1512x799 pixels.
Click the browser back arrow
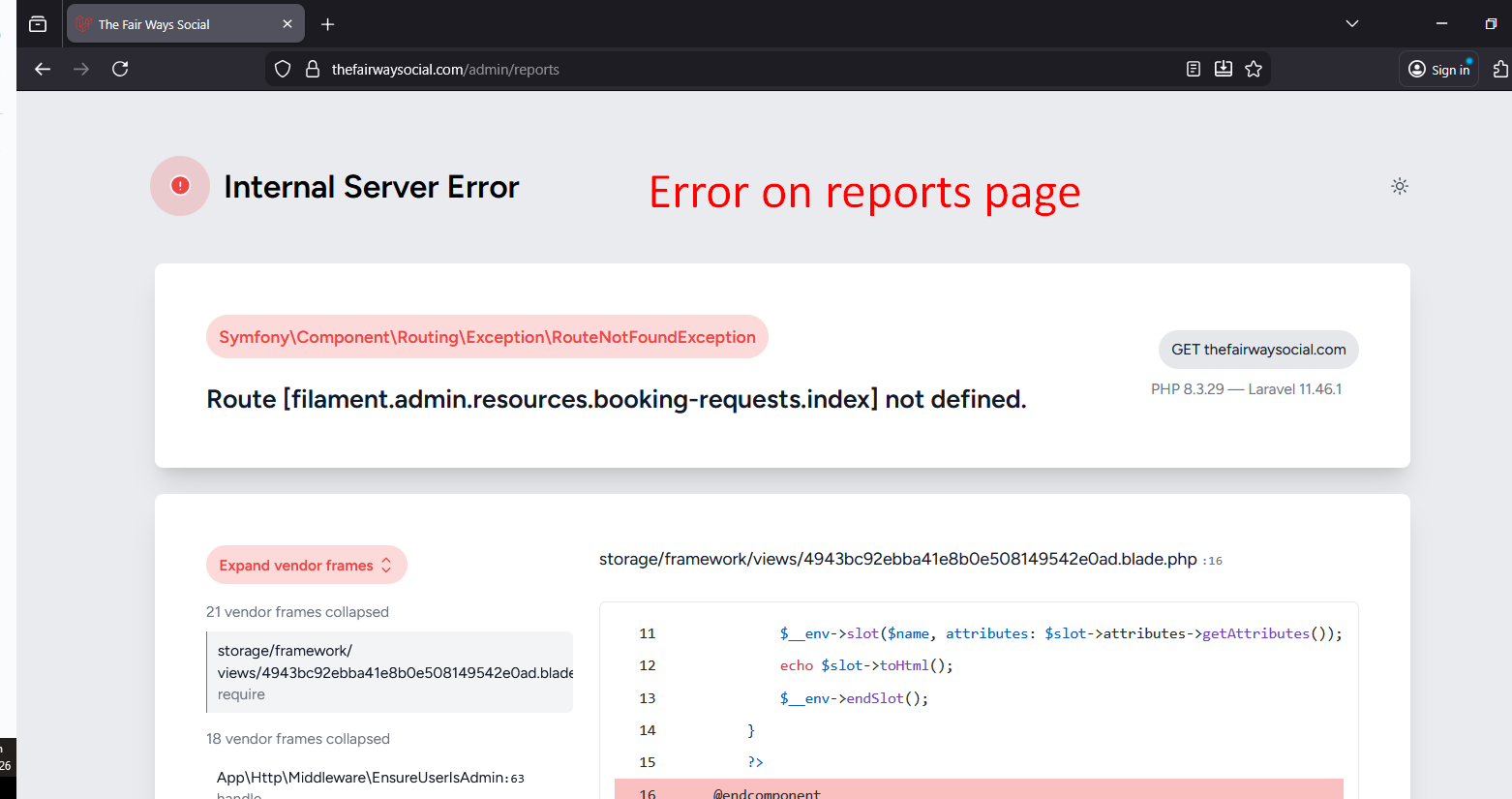click(43, 69)
